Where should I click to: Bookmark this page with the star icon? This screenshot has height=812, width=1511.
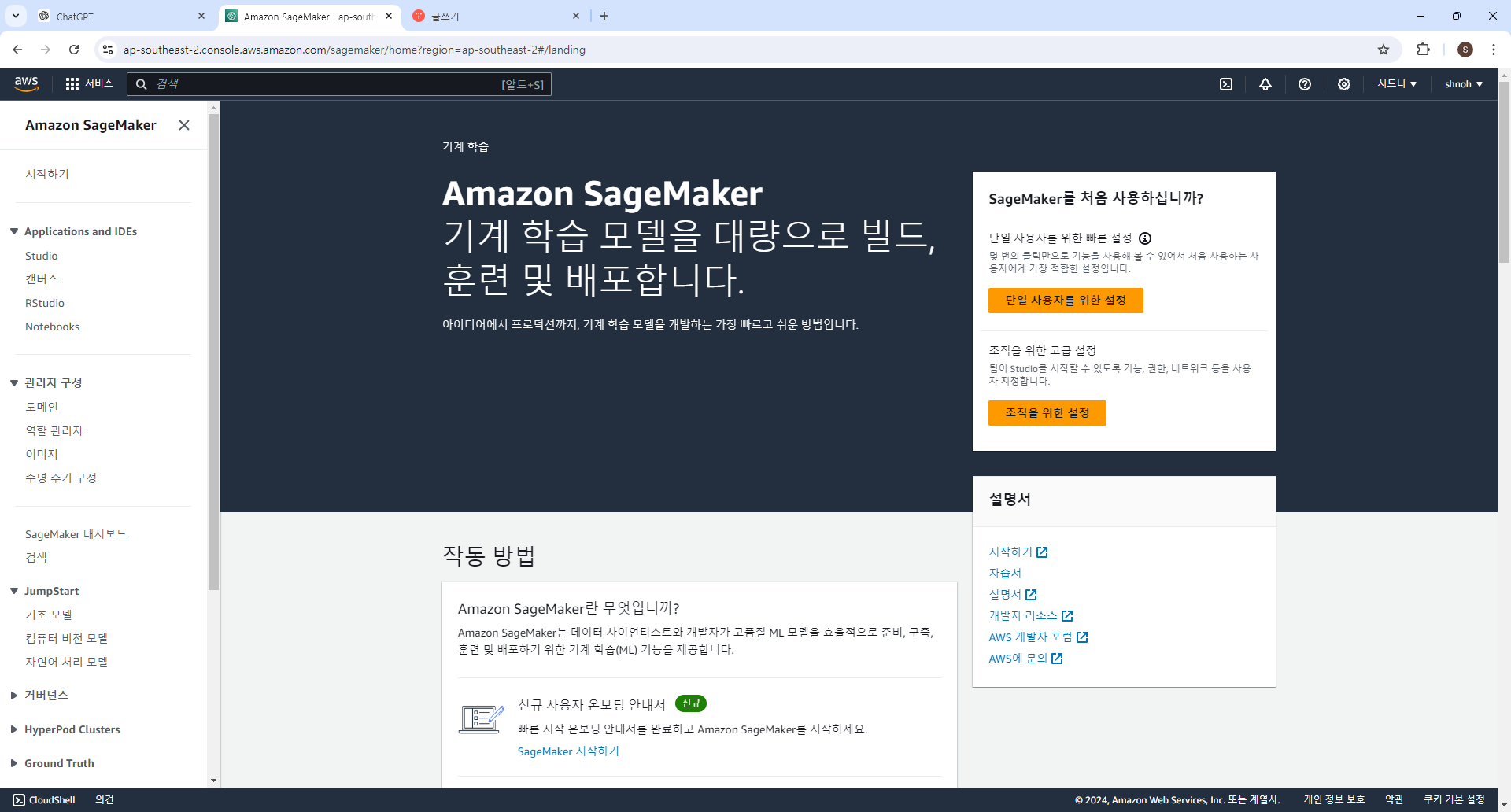pos(1384,50)
